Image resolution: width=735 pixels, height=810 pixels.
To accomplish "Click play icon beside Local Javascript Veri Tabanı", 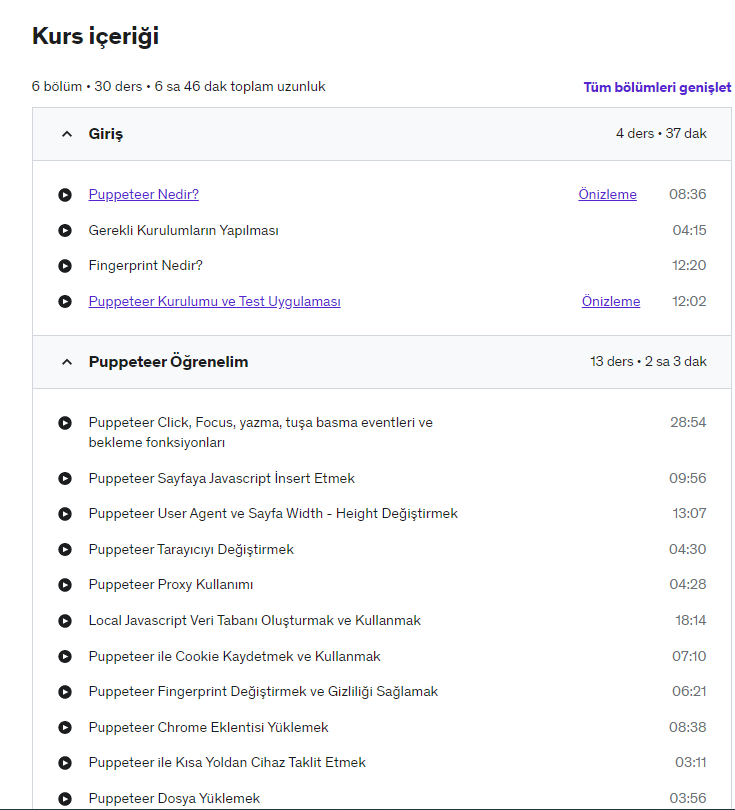I will point(65,620).
